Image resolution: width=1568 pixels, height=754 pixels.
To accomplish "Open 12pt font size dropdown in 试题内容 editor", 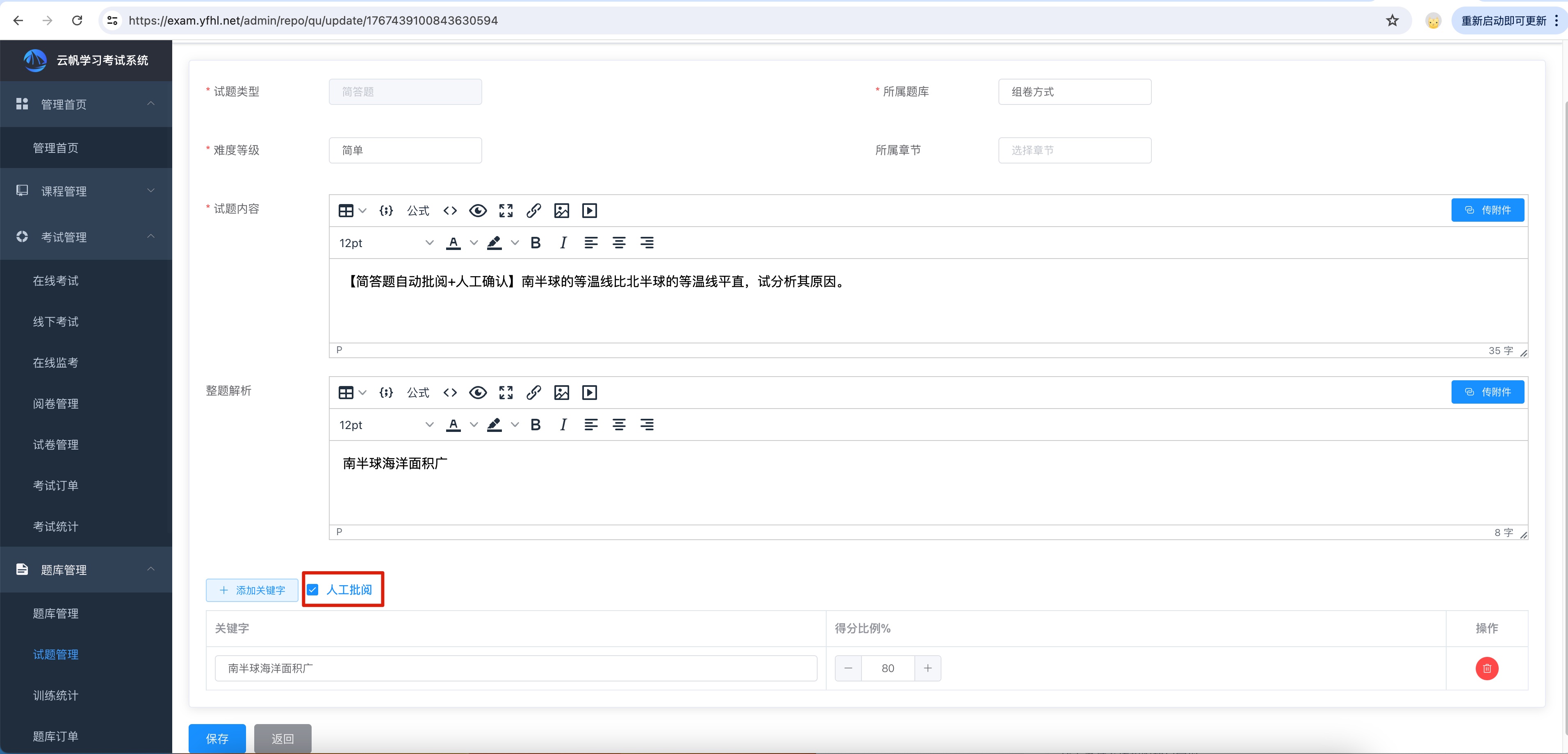I will tap(387, 243).
